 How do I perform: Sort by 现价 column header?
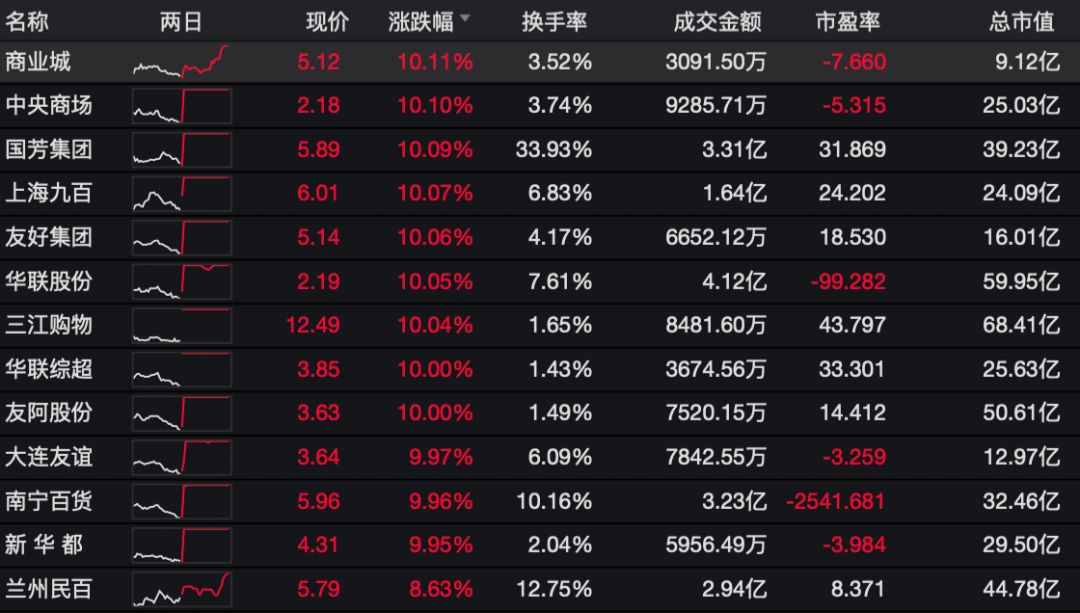click(327, 21)
